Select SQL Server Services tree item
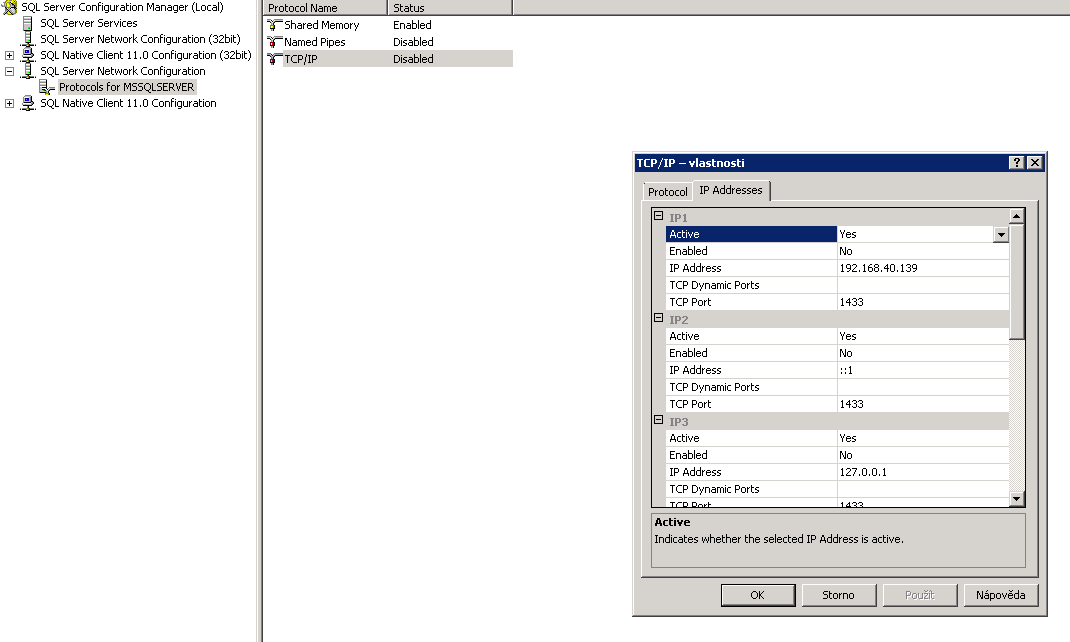 coord(89,23)
